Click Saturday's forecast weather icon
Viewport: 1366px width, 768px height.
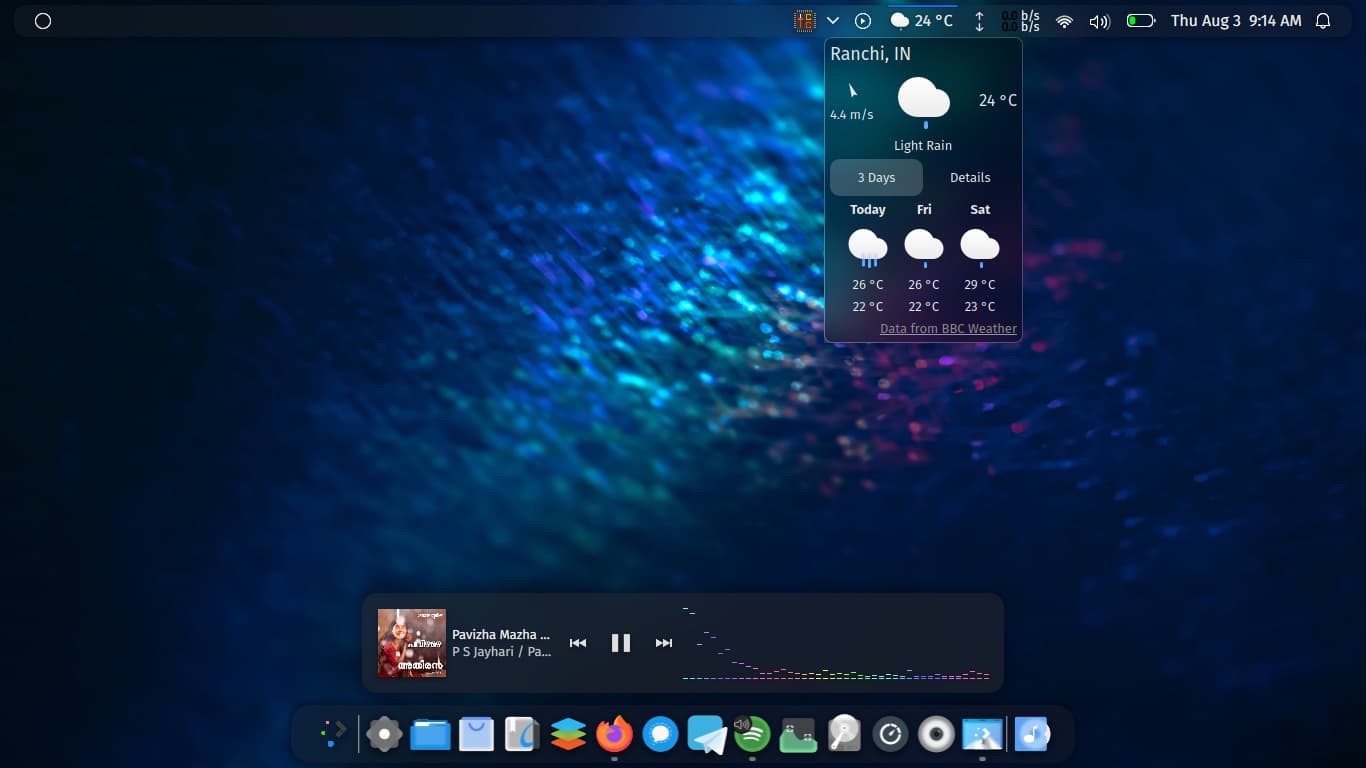click(x=979, y=246)
